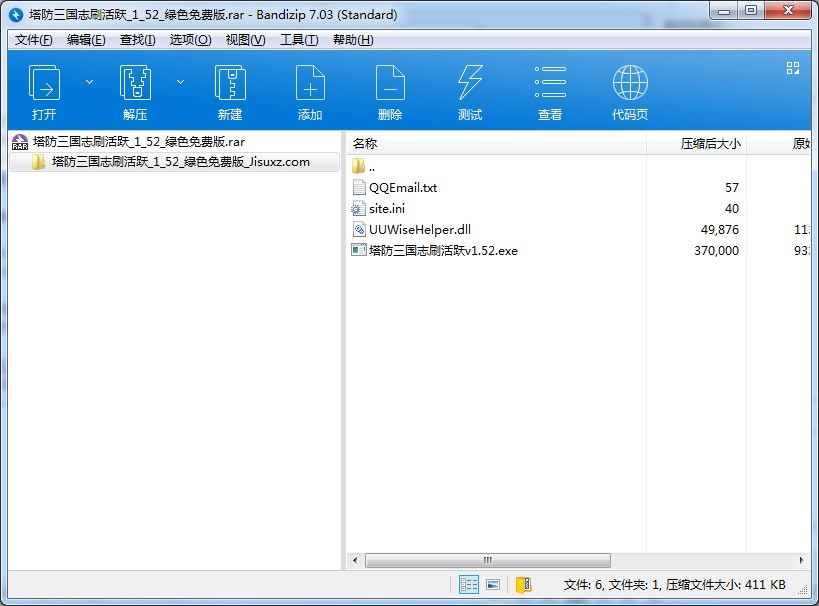Click the QQEmail.txt file icon
The image size is (819, 606).
coord(359,188)
